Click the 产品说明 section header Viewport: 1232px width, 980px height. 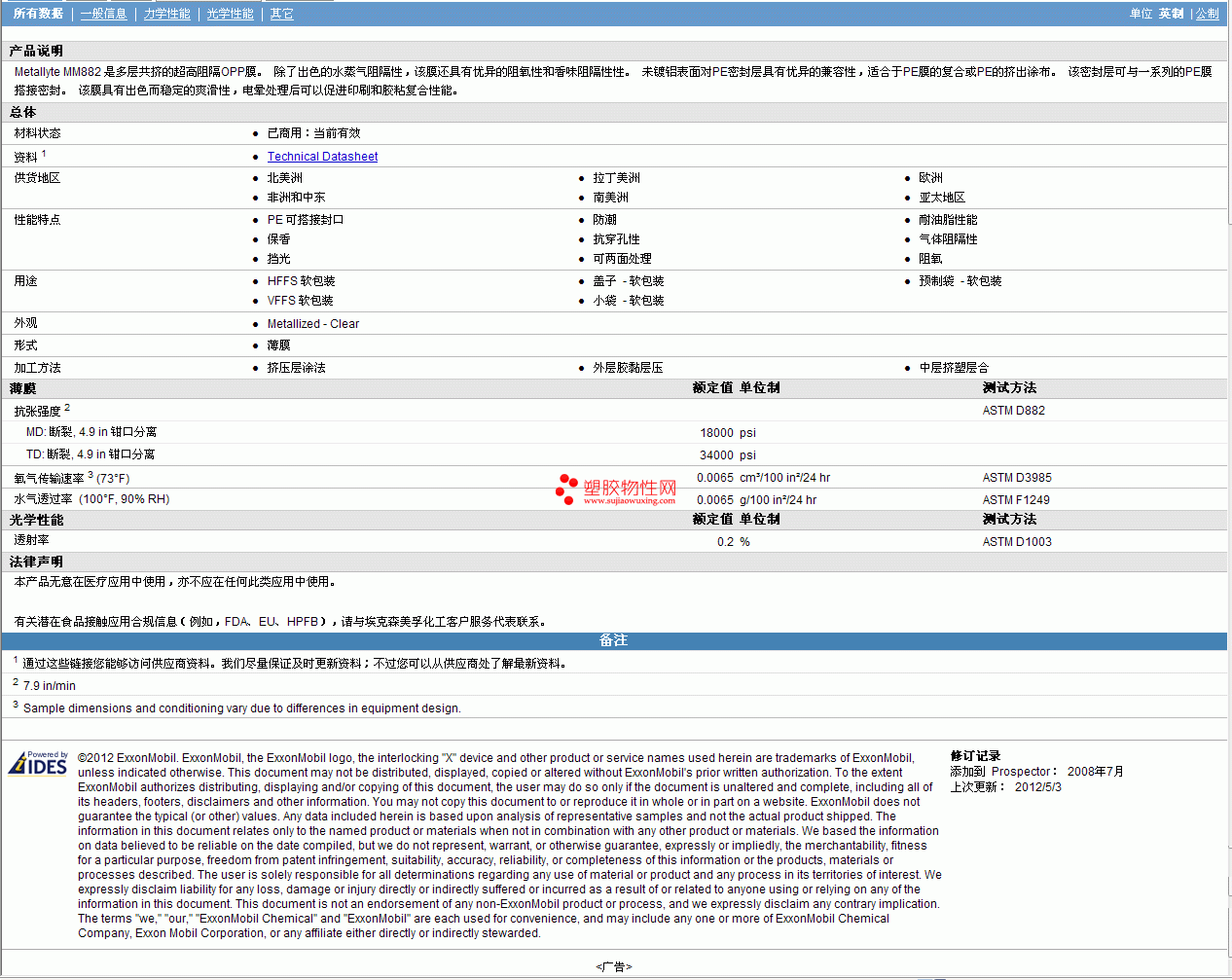36,51
